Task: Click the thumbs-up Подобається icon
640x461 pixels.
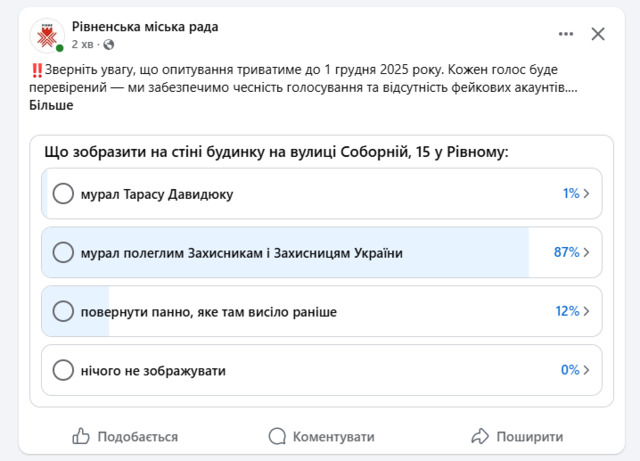Action: coord(82,436)
